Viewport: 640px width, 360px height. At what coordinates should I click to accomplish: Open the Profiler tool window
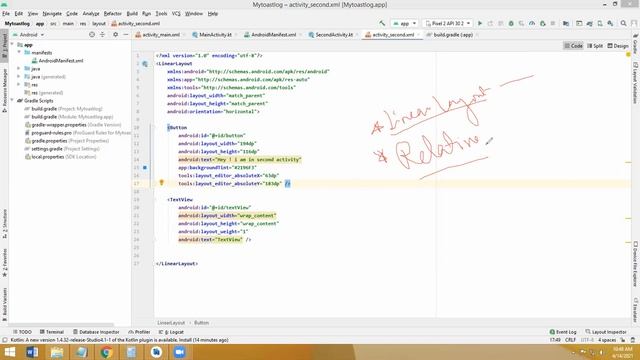pyautogui.click(x=139, y=332)
